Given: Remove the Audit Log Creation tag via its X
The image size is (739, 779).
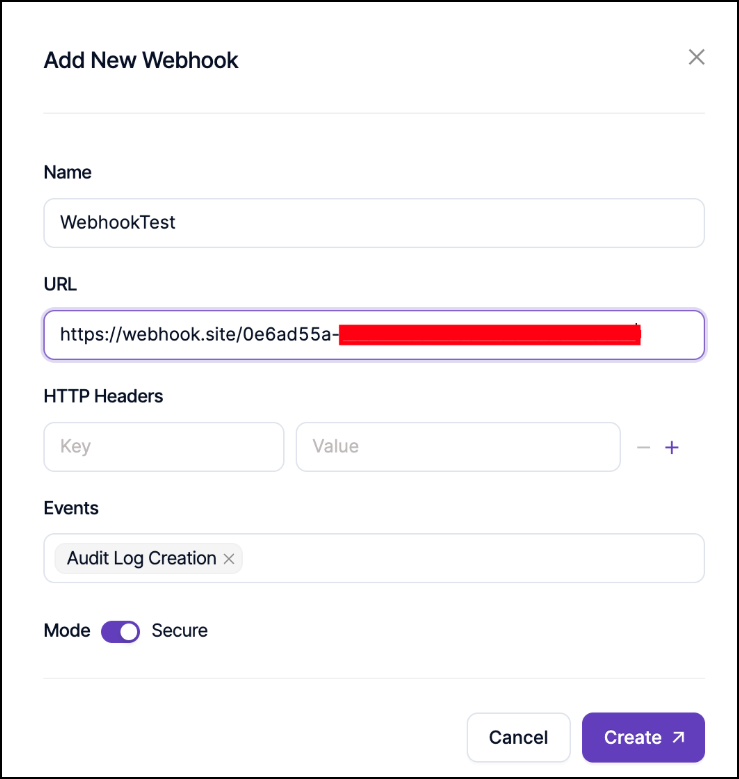Looking at the screenshot, I should coord(229,559).
